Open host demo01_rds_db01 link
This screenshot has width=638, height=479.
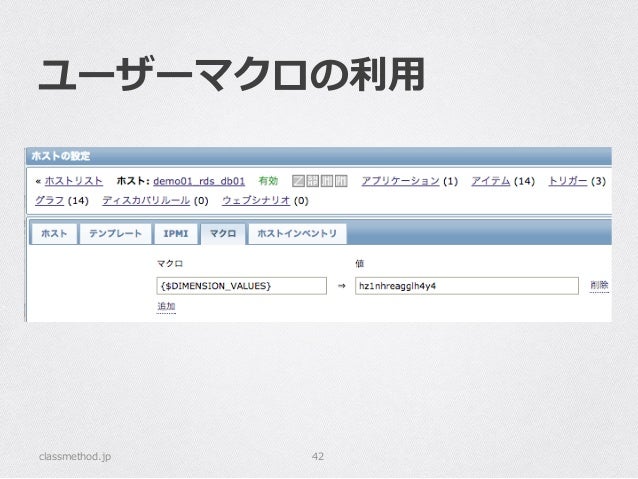click(199, 181)
